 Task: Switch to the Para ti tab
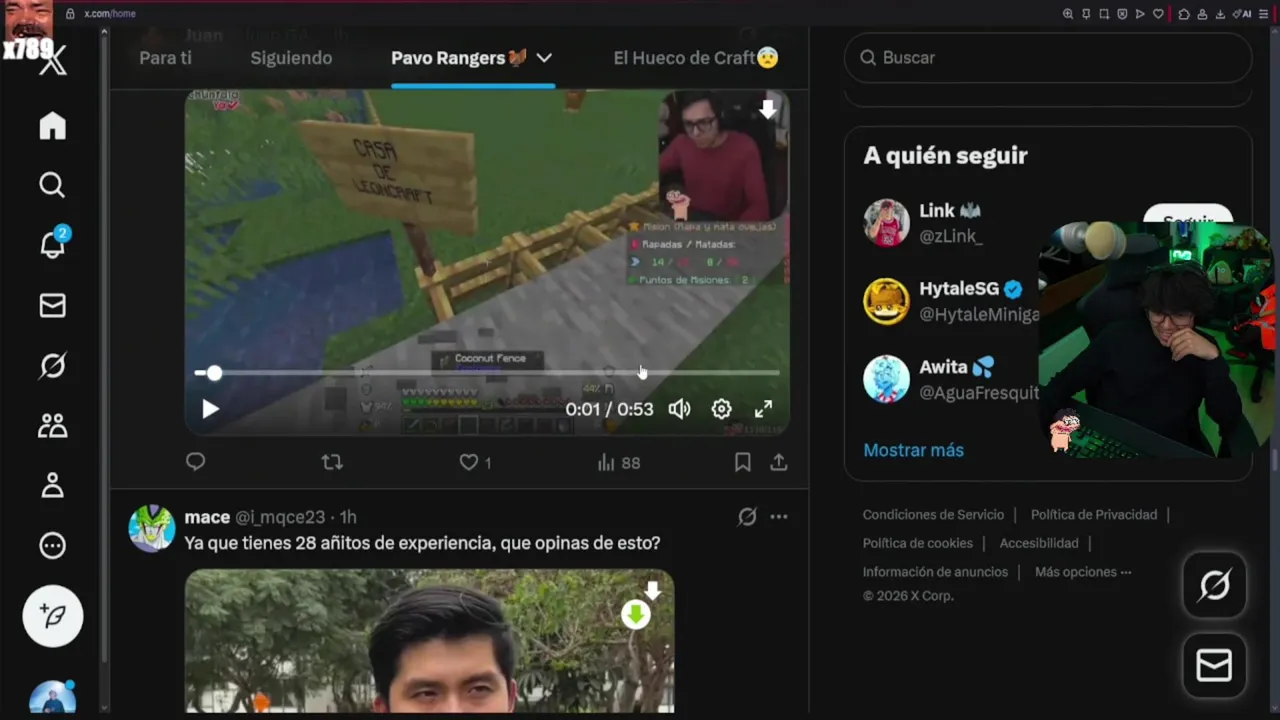[x=165, y=58]
